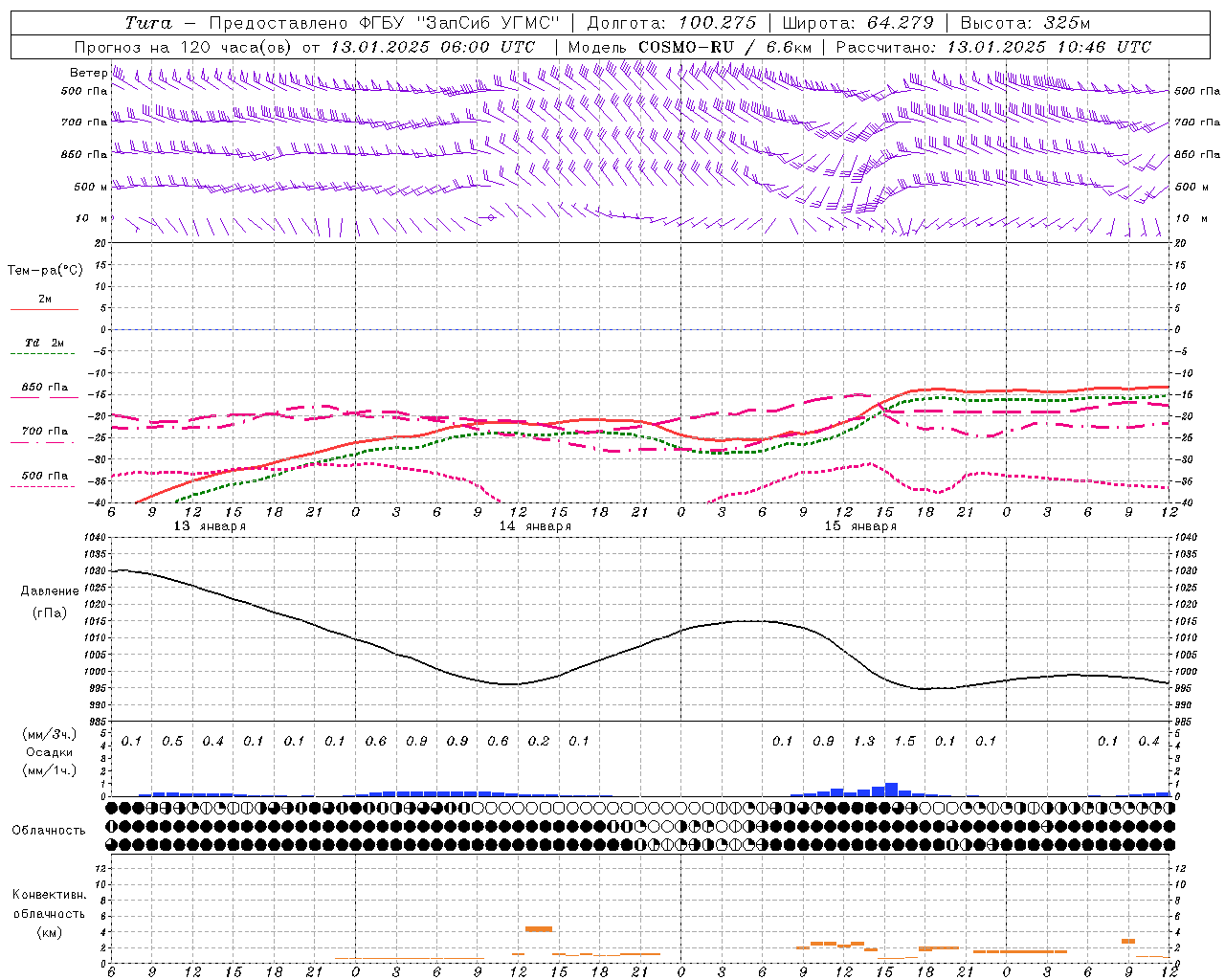Click the Широта: 64.279 value
The height and width of the screenshot is (980, 1225).
click(x=857, y=23)
